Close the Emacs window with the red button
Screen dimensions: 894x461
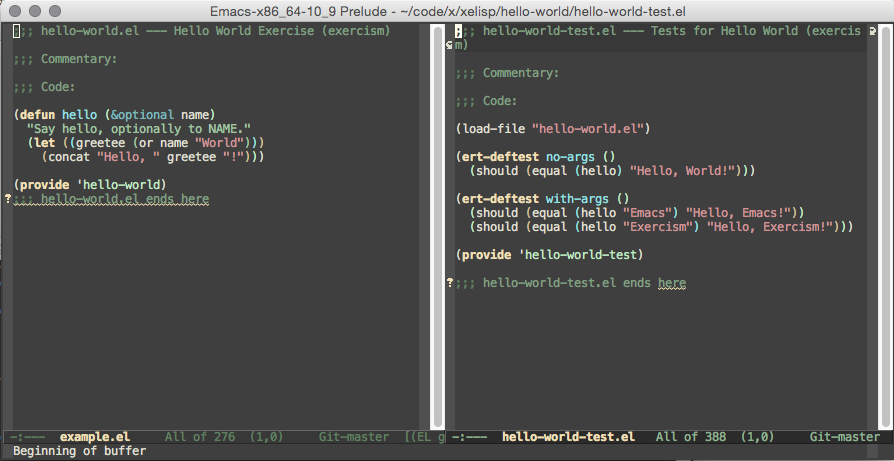(x=15, y=11)
